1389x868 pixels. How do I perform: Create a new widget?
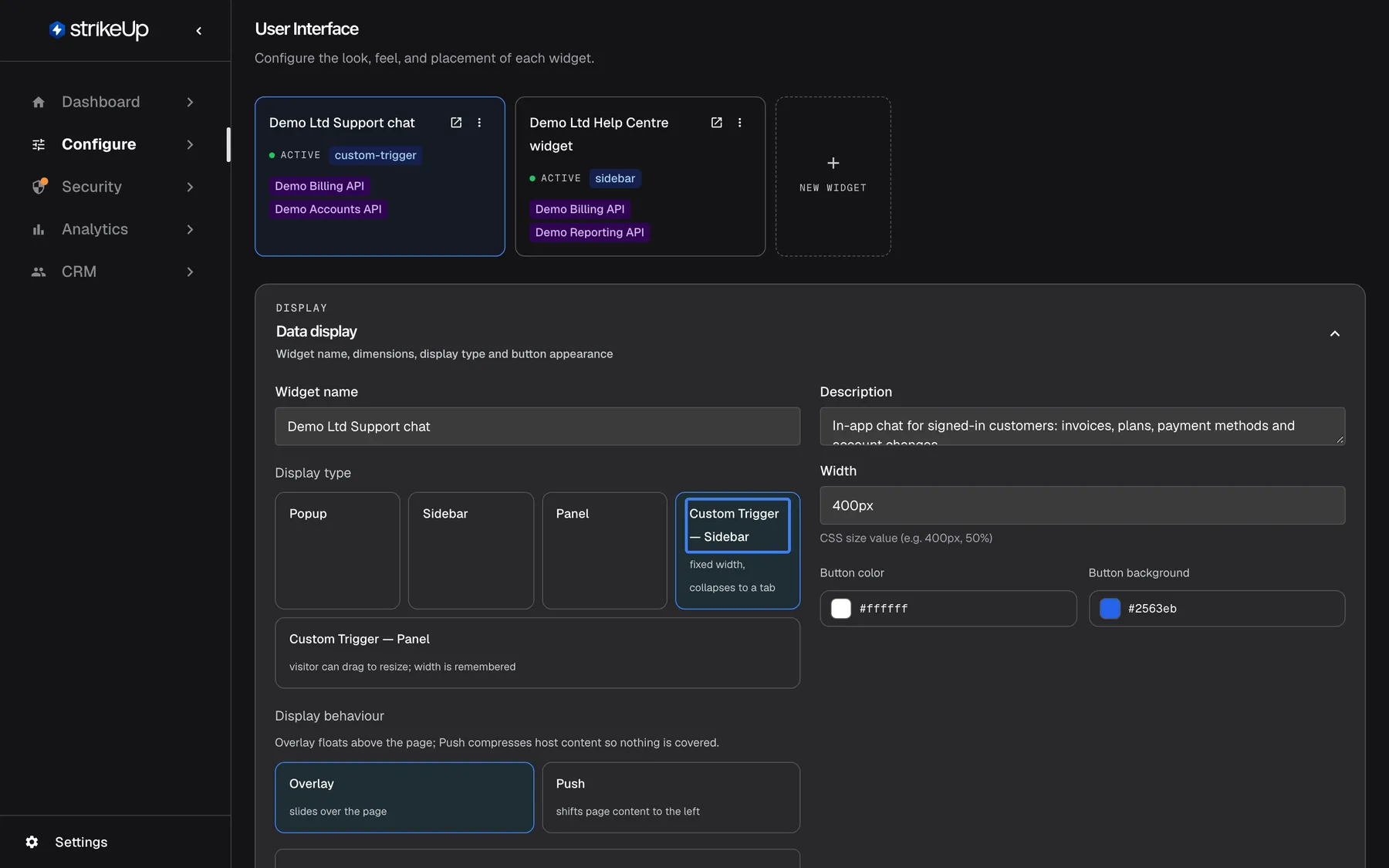point(833,176)
